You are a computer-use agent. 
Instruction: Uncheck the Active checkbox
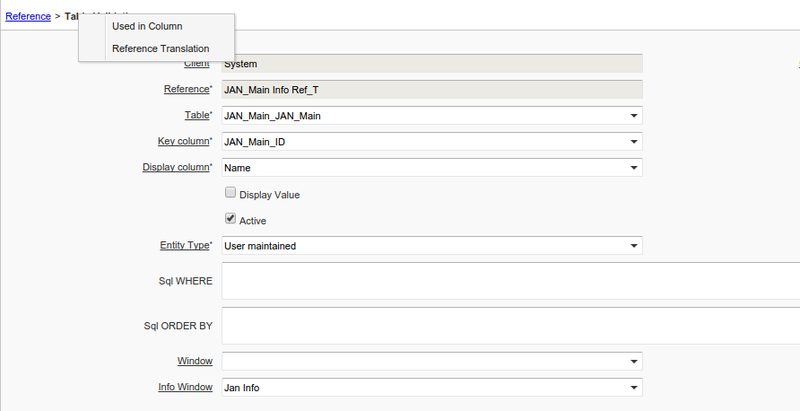pos(231,219)
